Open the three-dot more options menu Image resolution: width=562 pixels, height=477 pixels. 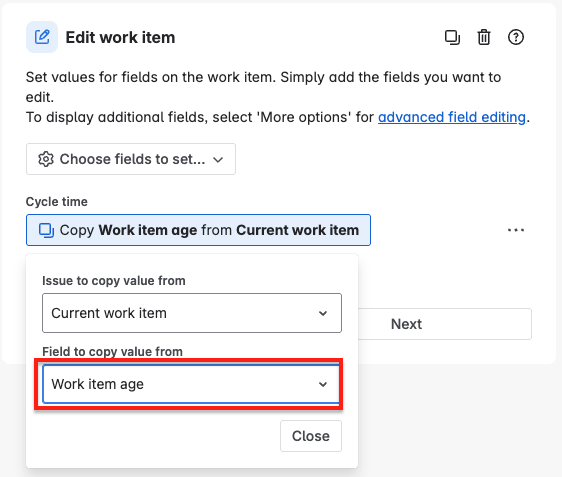click(516, 230)
